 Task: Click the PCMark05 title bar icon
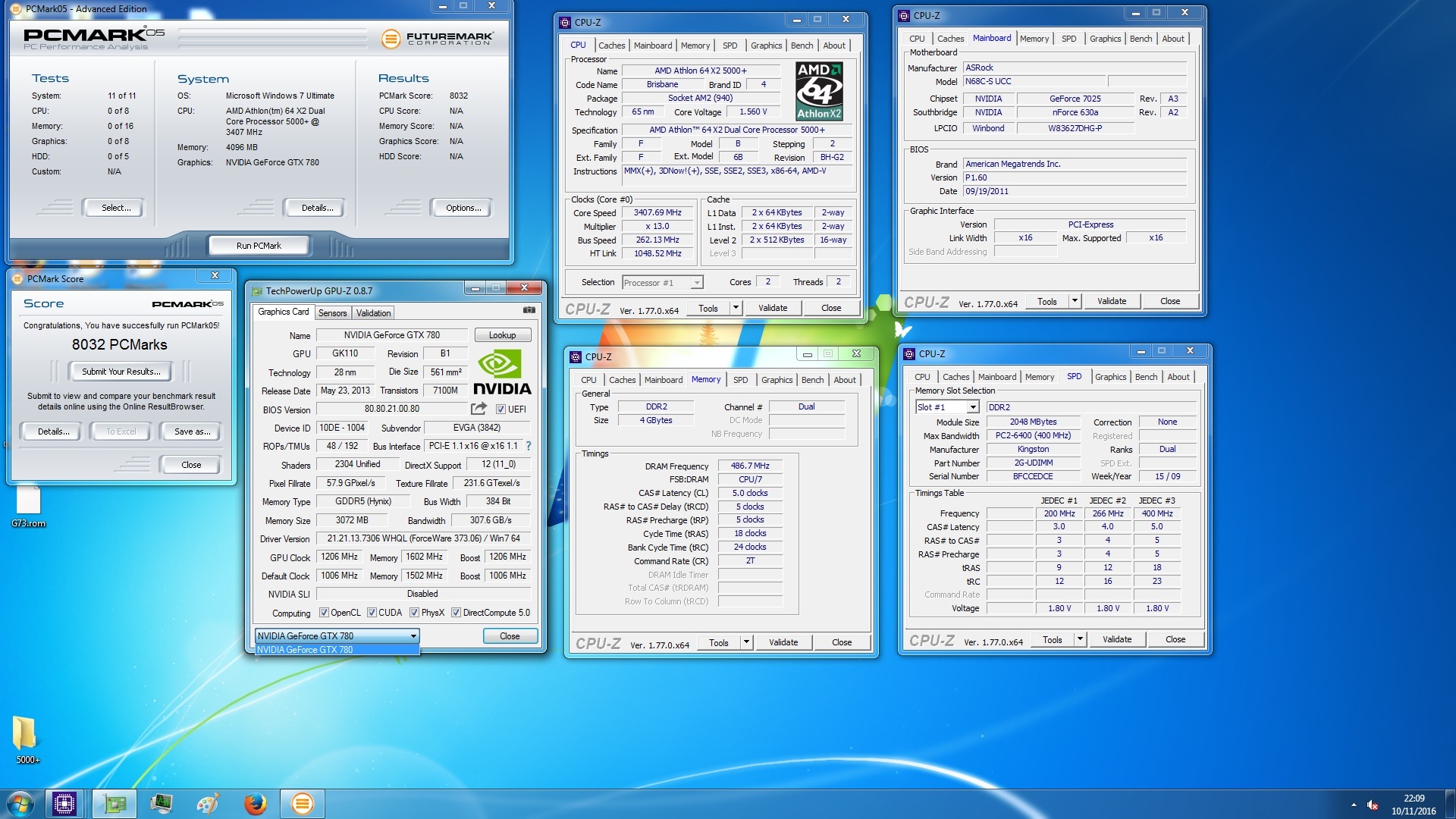16,9
